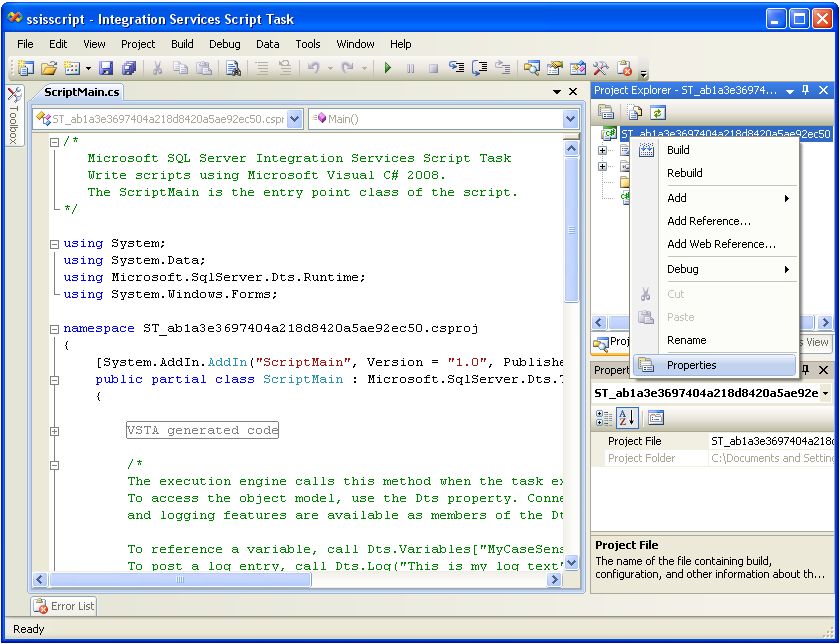Image resolution: width=840 pixels, height=644 pixels.
Task: Open the Debug menu in menu bar
Action: 224,44
